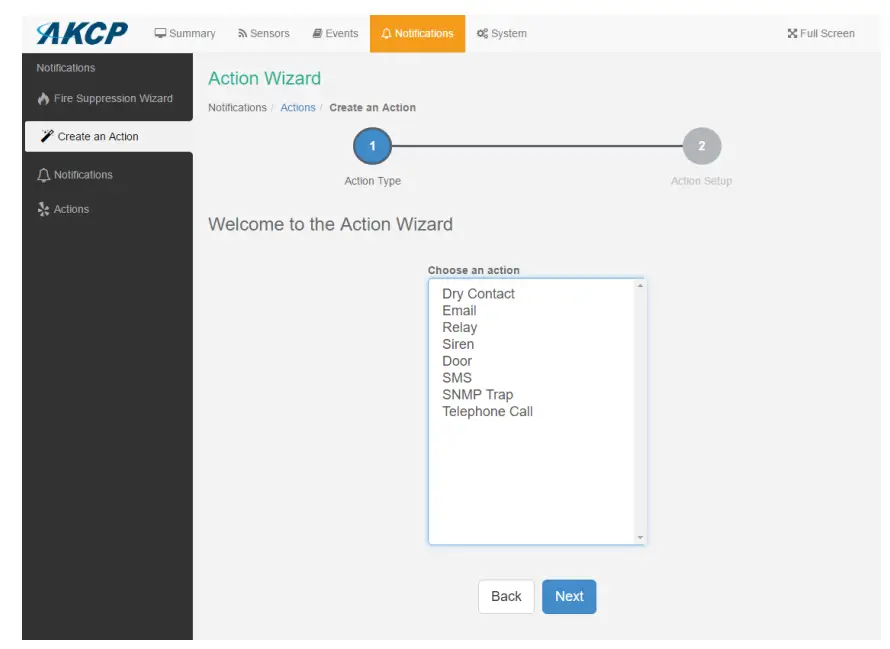The width and height of the screenshot is (890, 649).
Task: Click the magic wand icon for Create an Action
Action: (47, 136)
